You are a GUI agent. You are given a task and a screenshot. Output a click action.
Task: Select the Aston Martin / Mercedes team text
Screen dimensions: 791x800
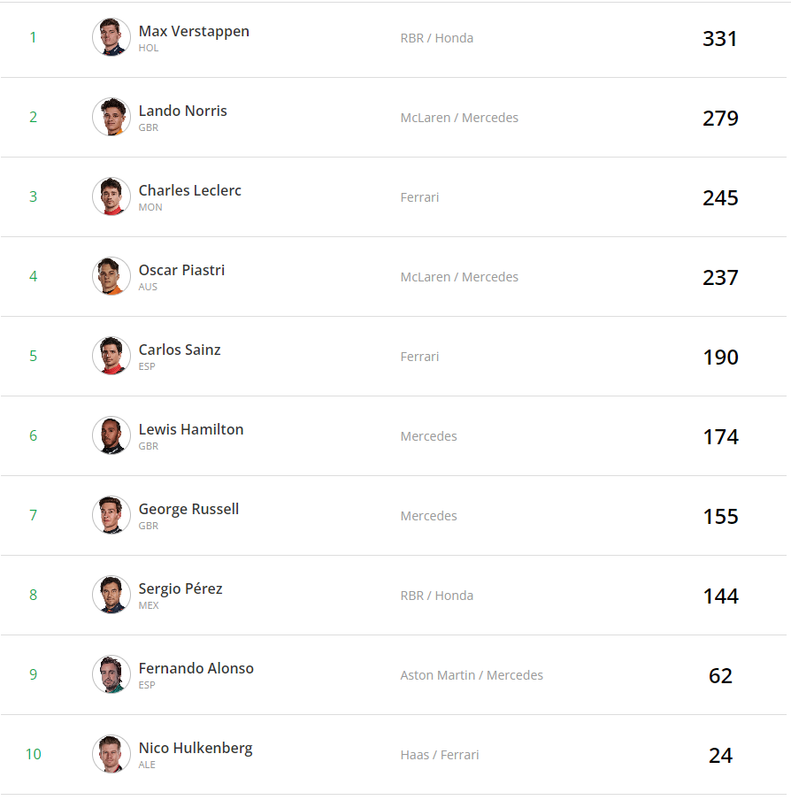472,675
